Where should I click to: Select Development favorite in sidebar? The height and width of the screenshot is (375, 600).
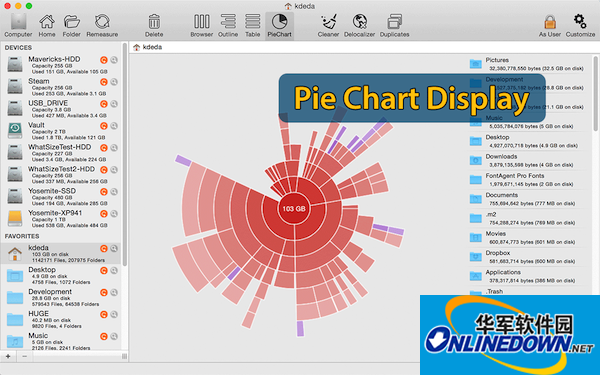tap(61, 297)
